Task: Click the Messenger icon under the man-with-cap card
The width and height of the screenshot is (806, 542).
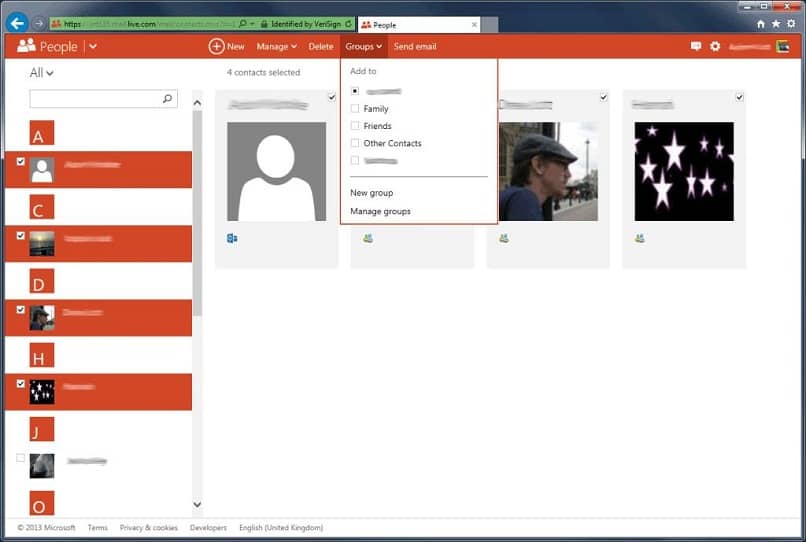Action: pos(504,238)
